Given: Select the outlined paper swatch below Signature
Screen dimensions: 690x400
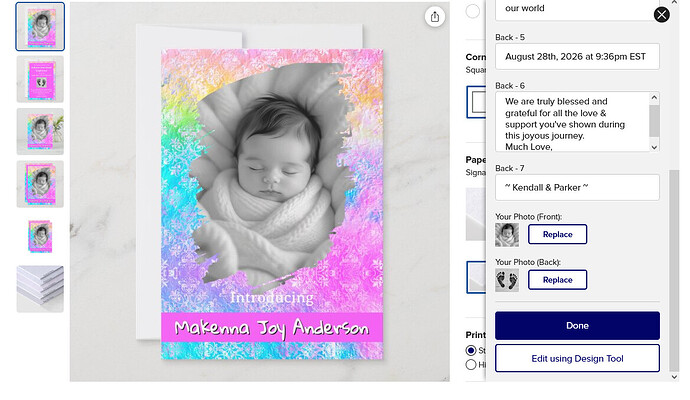Looking at the screenshot, I should [476, 277].
